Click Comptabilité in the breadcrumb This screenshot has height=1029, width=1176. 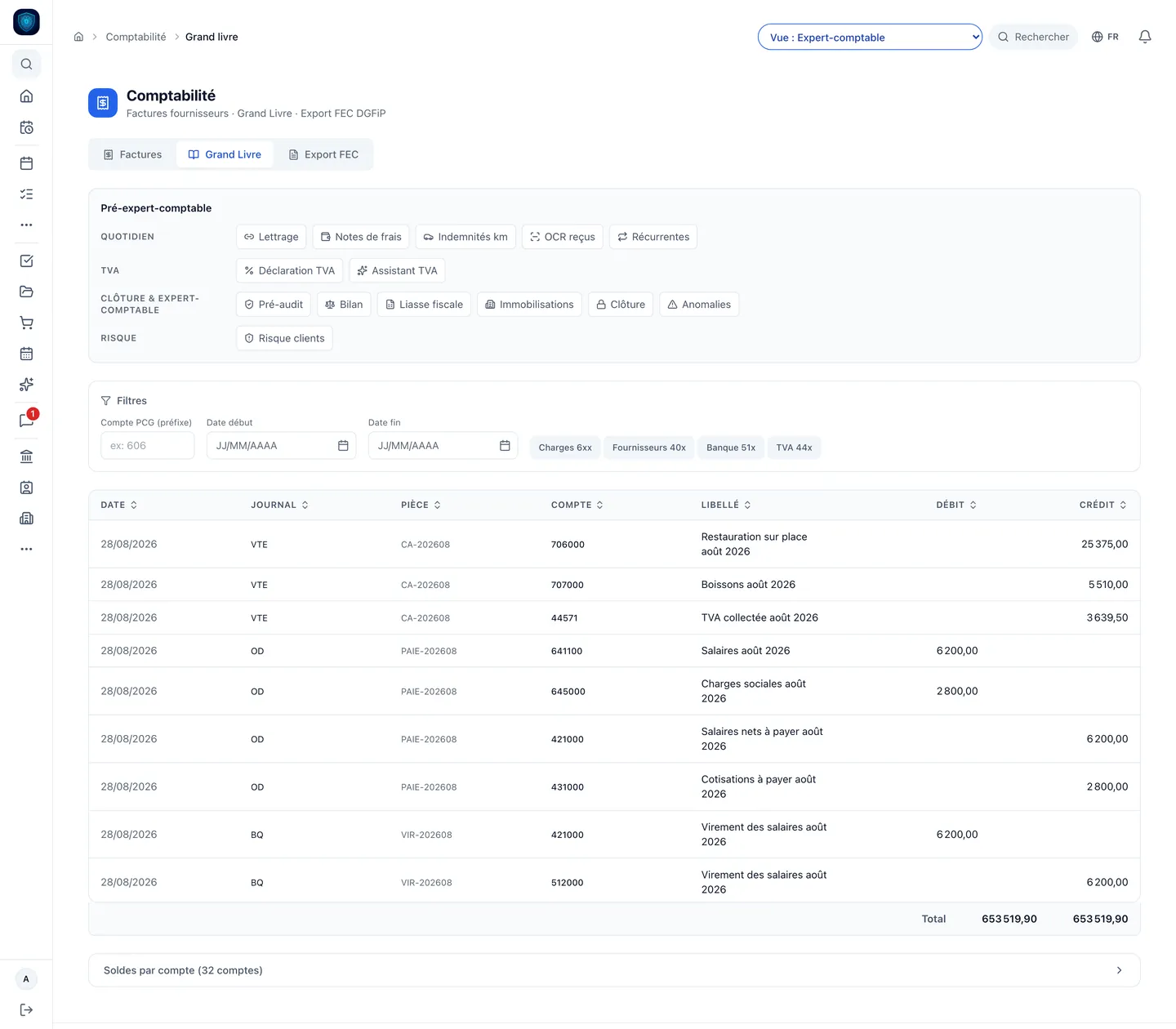coord(136,37)
